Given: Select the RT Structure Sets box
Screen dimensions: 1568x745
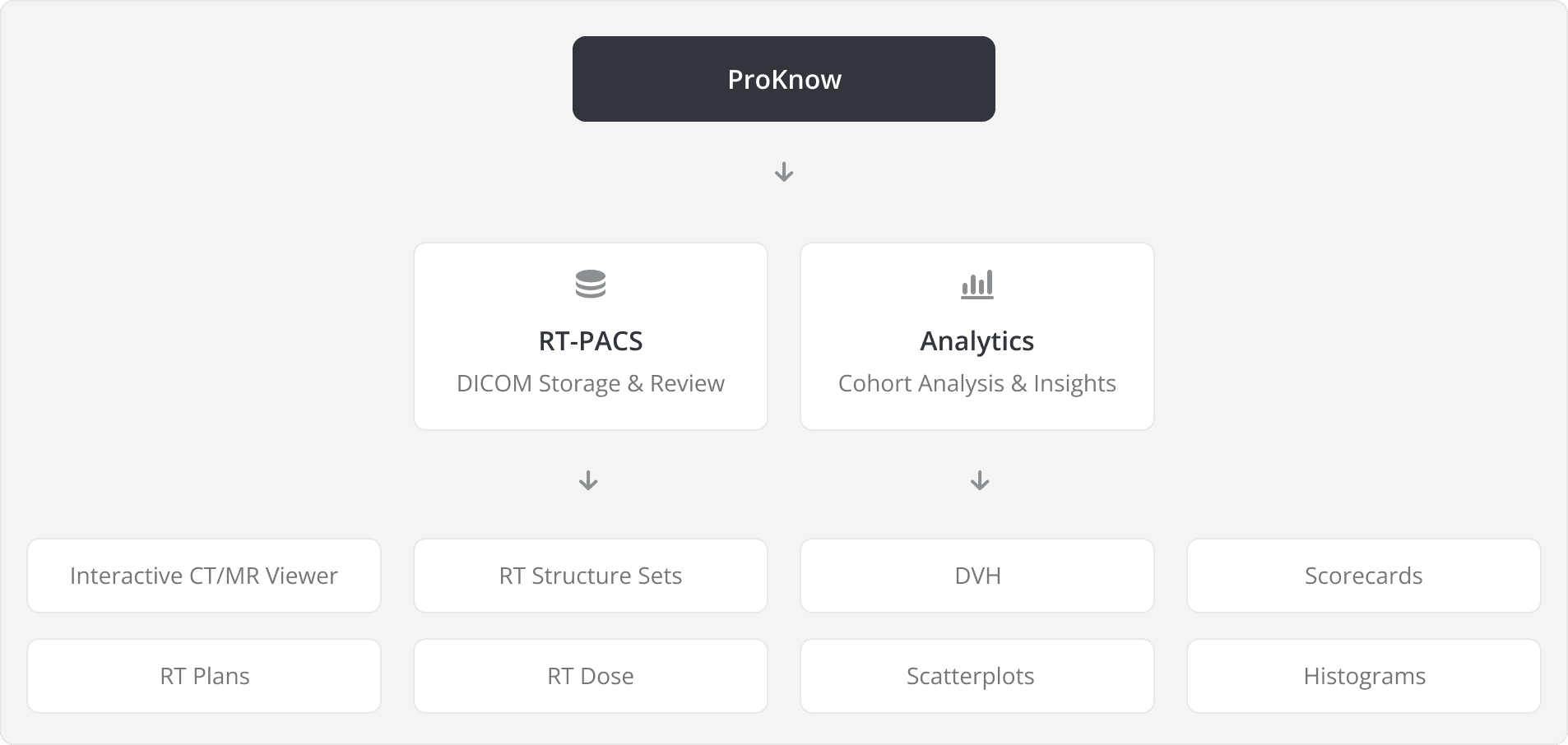Looking at the screenshot, I should (x=591, y=576).
